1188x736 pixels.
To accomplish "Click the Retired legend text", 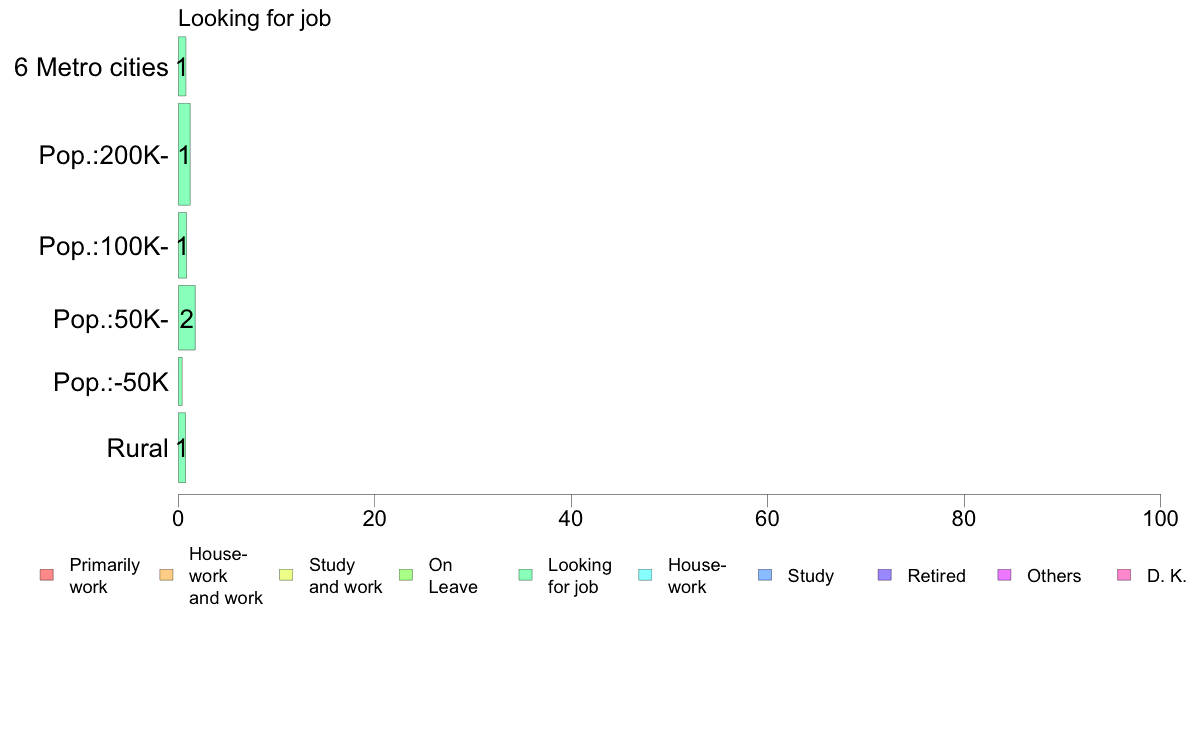I will point(936,576).
